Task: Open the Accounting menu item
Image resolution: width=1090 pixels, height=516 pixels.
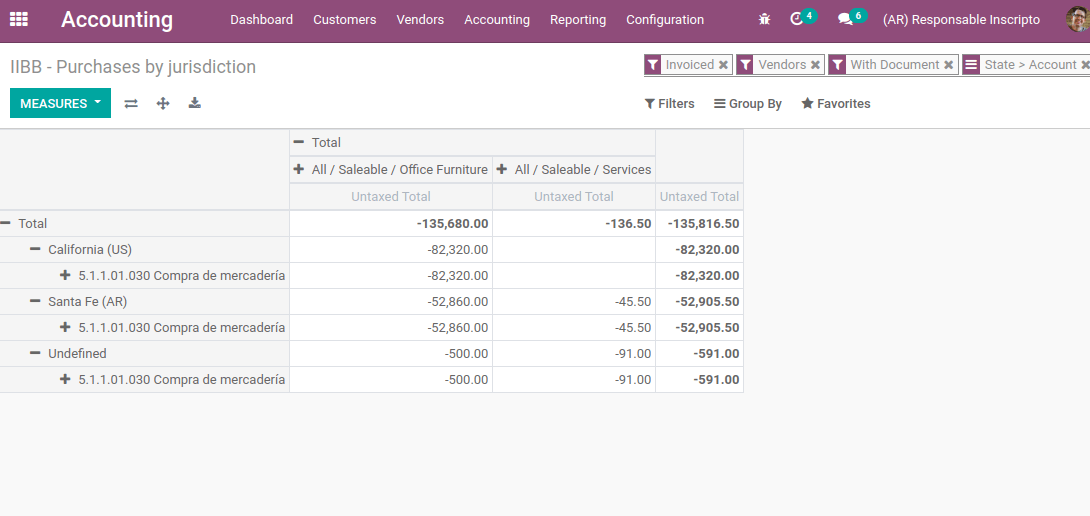Action: tap(497, 19)
